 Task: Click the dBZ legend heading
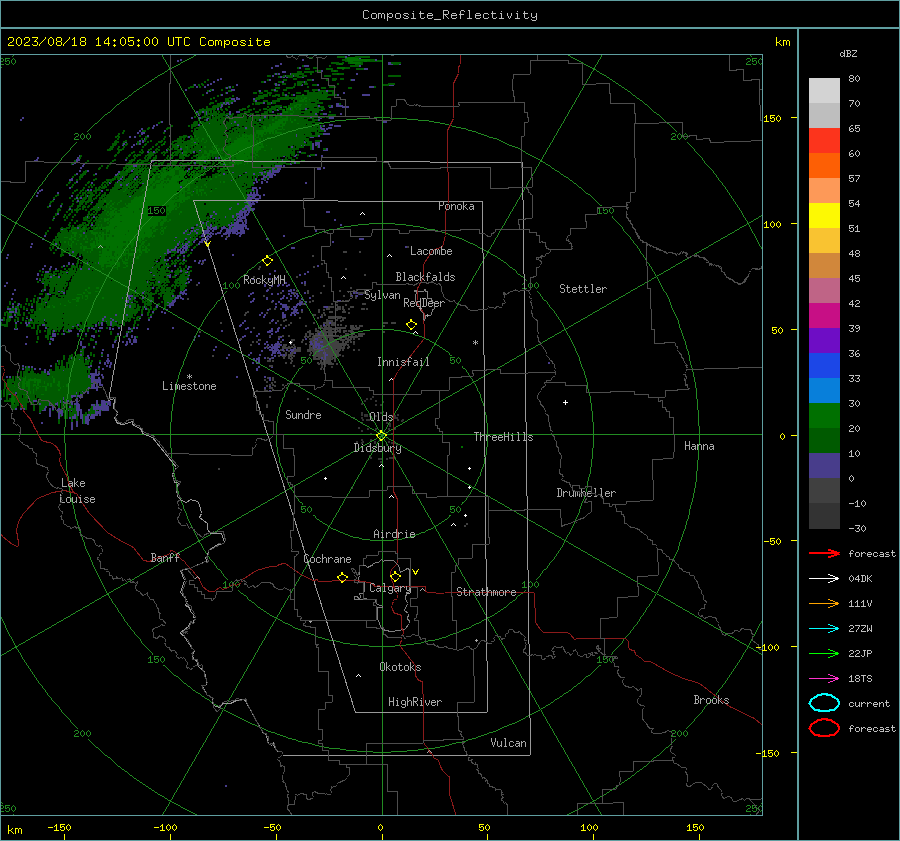click(848, 53)
